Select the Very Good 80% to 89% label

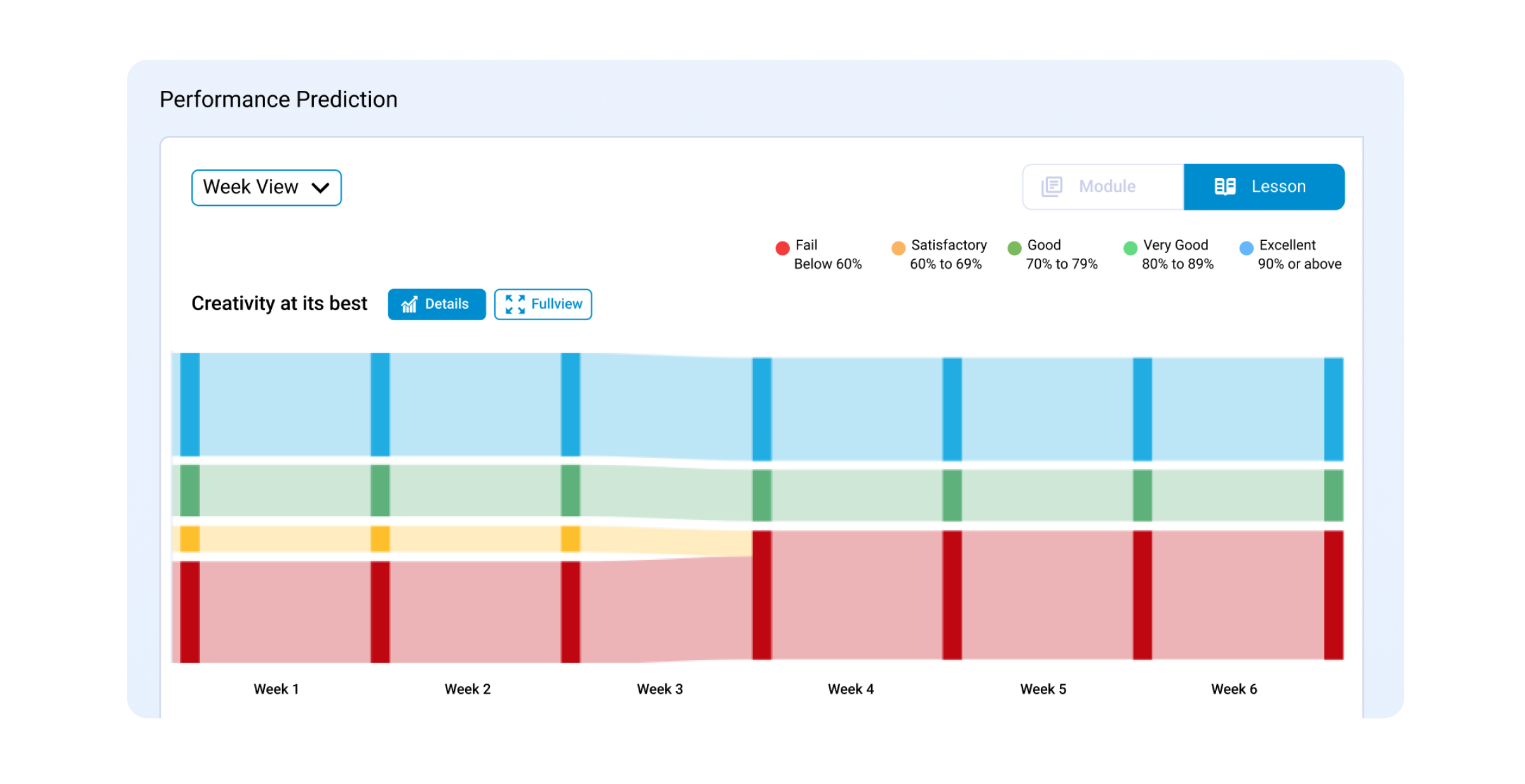click(1177, 254)
